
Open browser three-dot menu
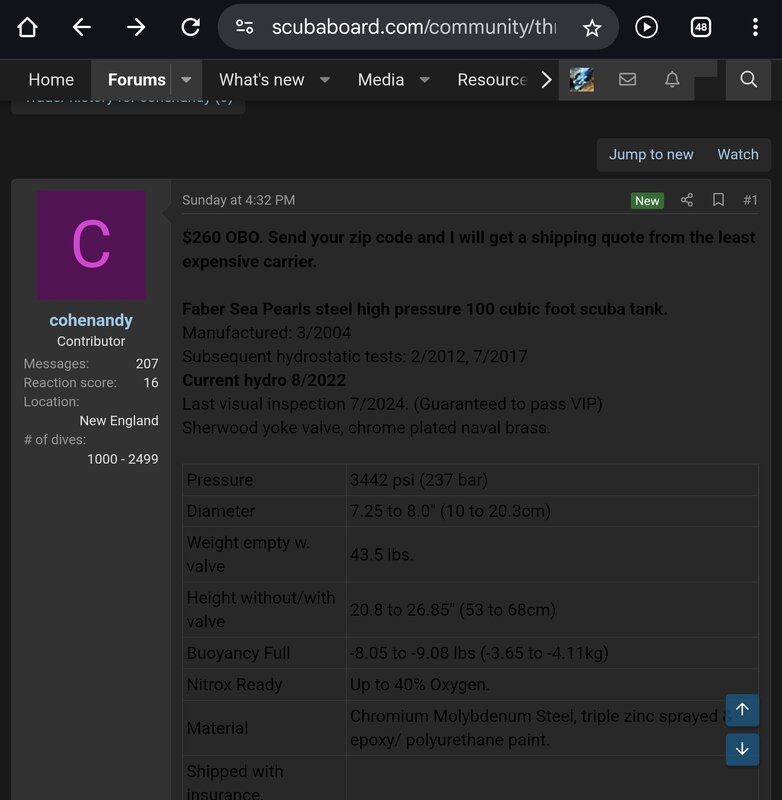[755, 27]
